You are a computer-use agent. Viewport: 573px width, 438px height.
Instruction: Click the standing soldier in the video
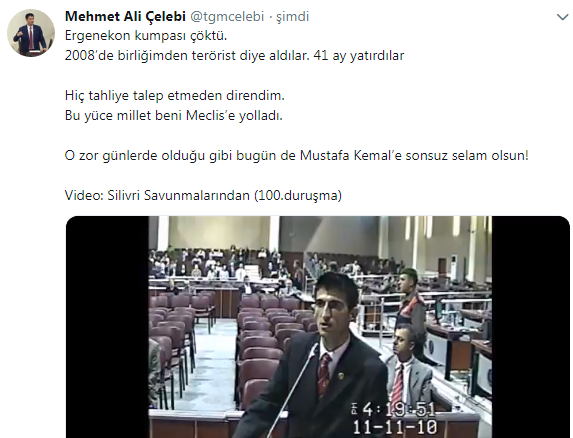click(x=411, y=303)
